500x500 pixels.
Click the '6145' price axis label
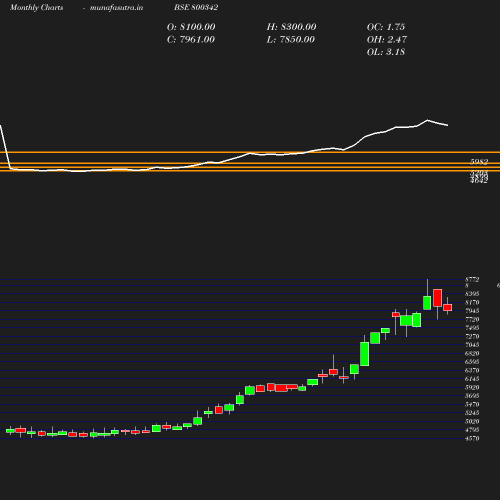472,379
